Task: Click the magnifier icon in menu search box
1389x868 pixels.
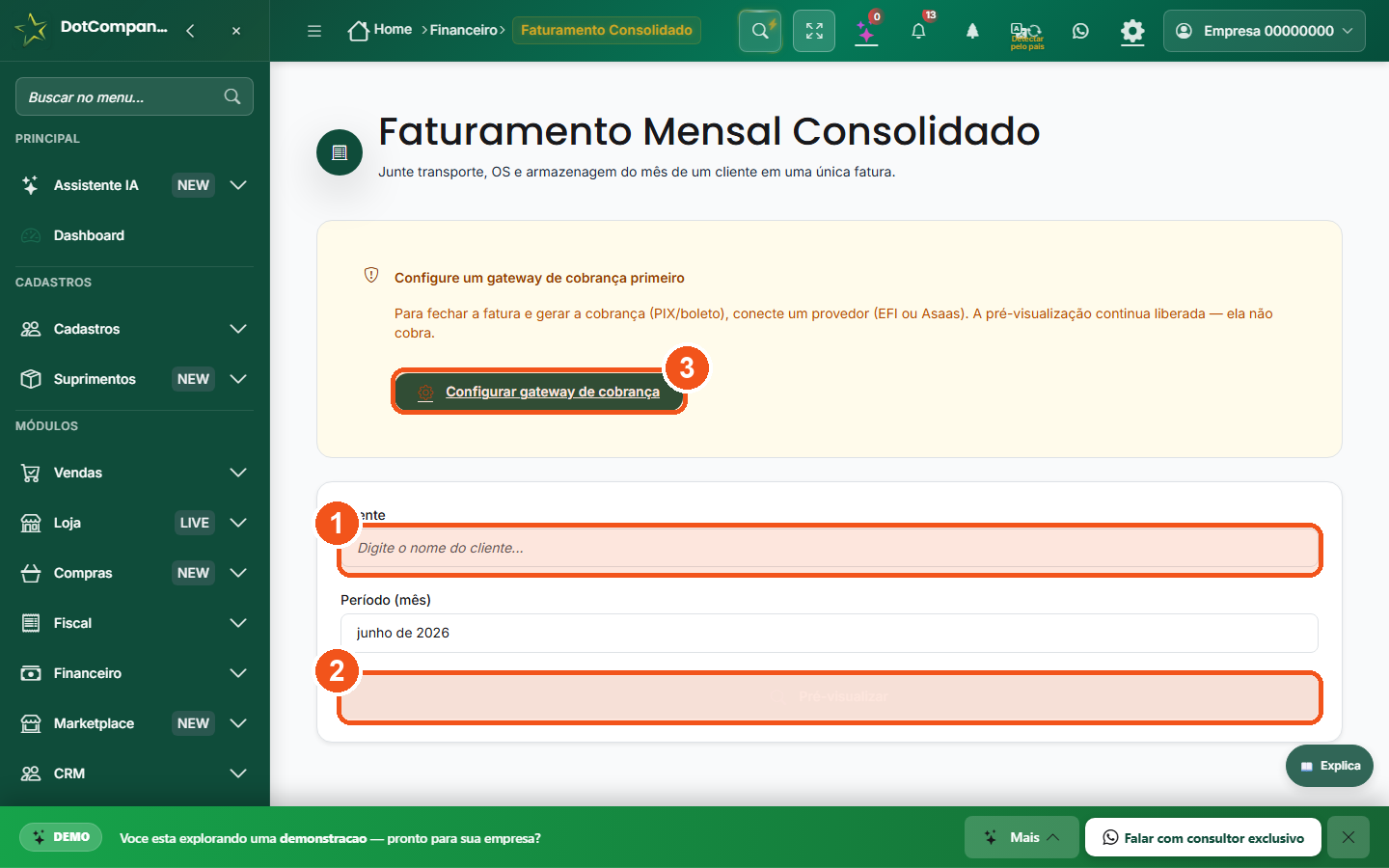Action: 232,96
